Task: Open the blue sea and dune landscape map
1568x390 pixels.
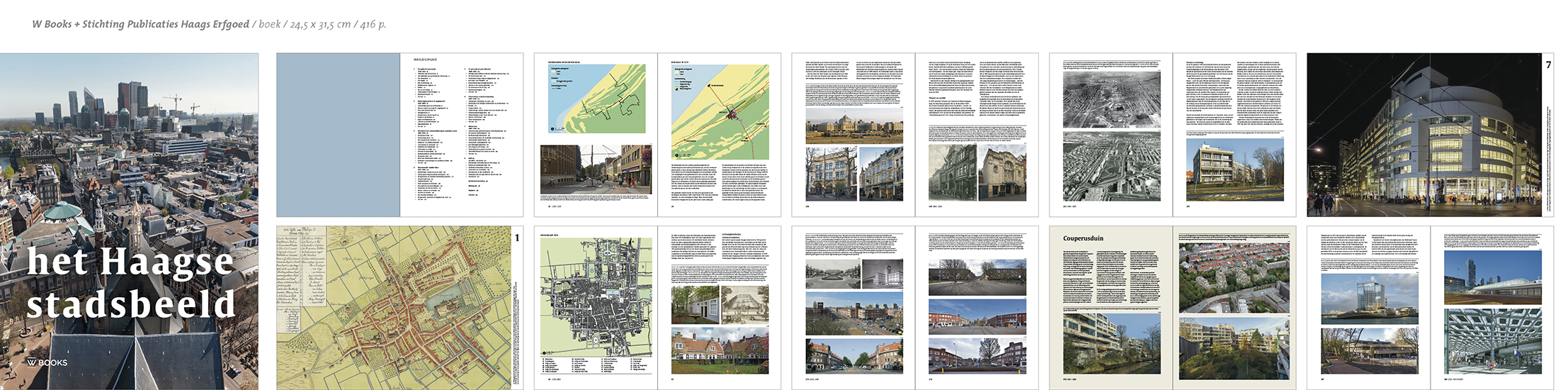Action: coord(597,99)
